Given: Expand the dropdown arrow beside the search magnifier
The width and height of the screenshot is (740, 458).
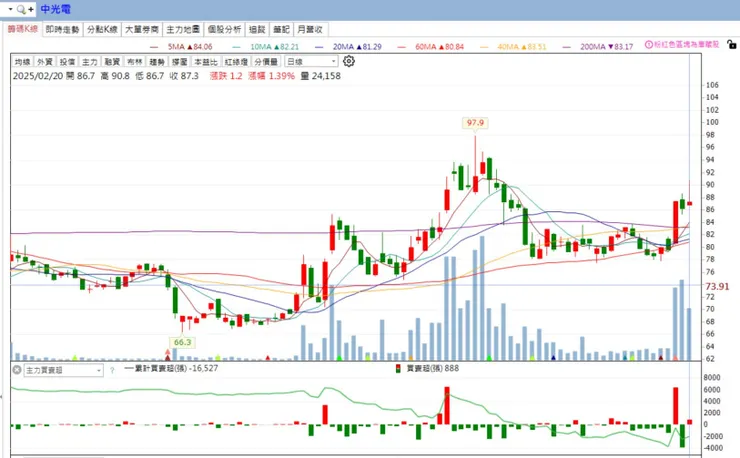Looking at the screenshot, I should pos(10,9).
